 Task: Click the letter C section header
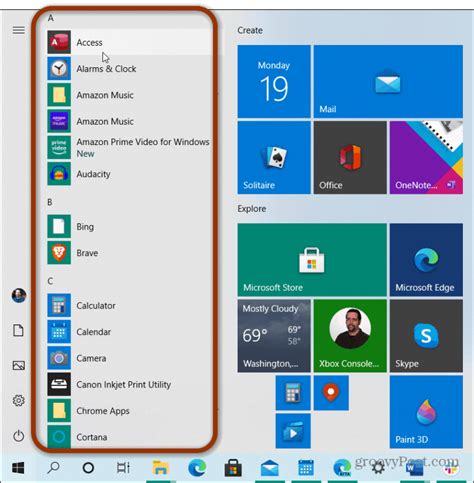tap(50, 281)
